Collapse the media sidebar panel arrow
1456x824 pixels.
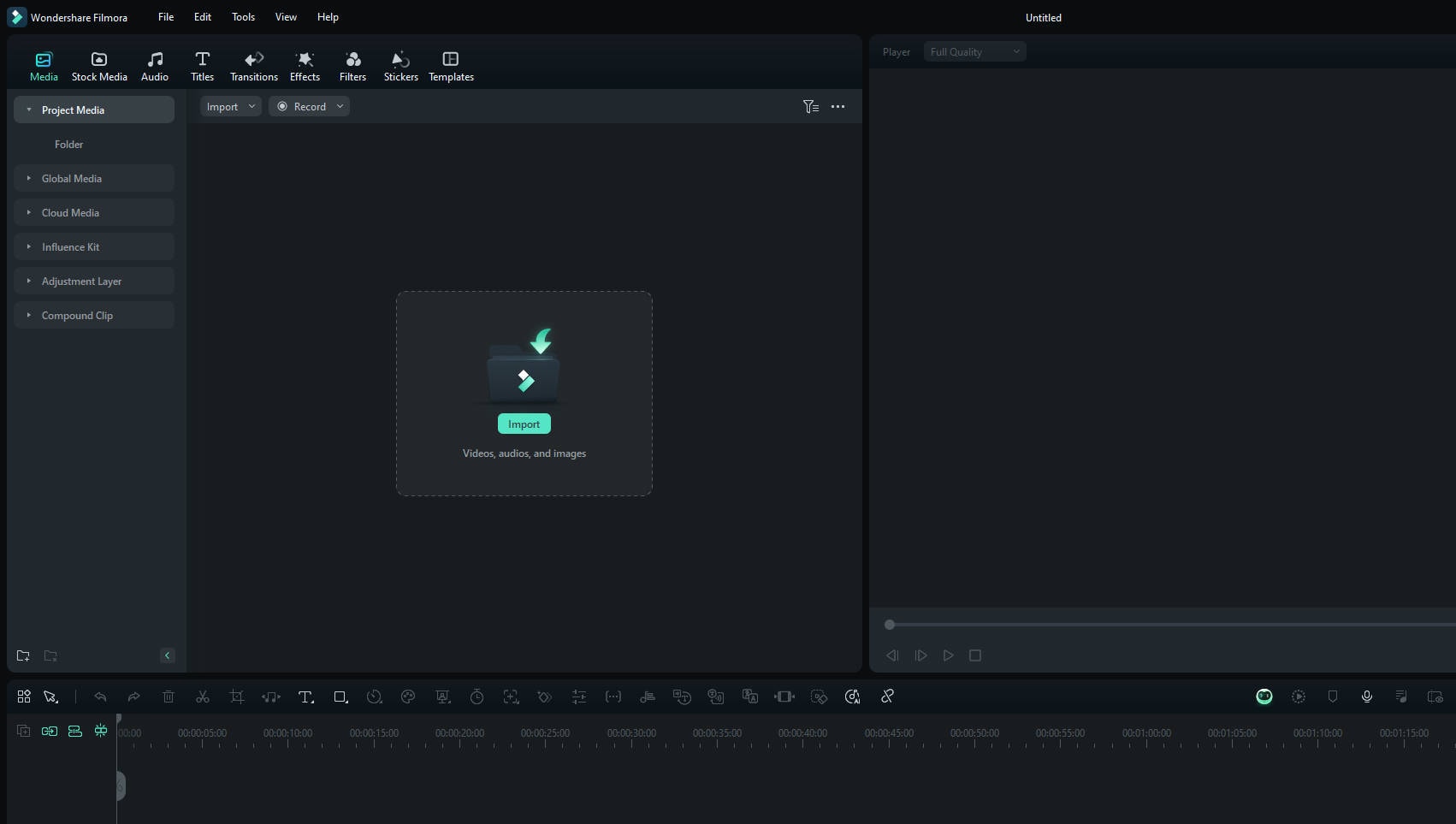point(168,655)
